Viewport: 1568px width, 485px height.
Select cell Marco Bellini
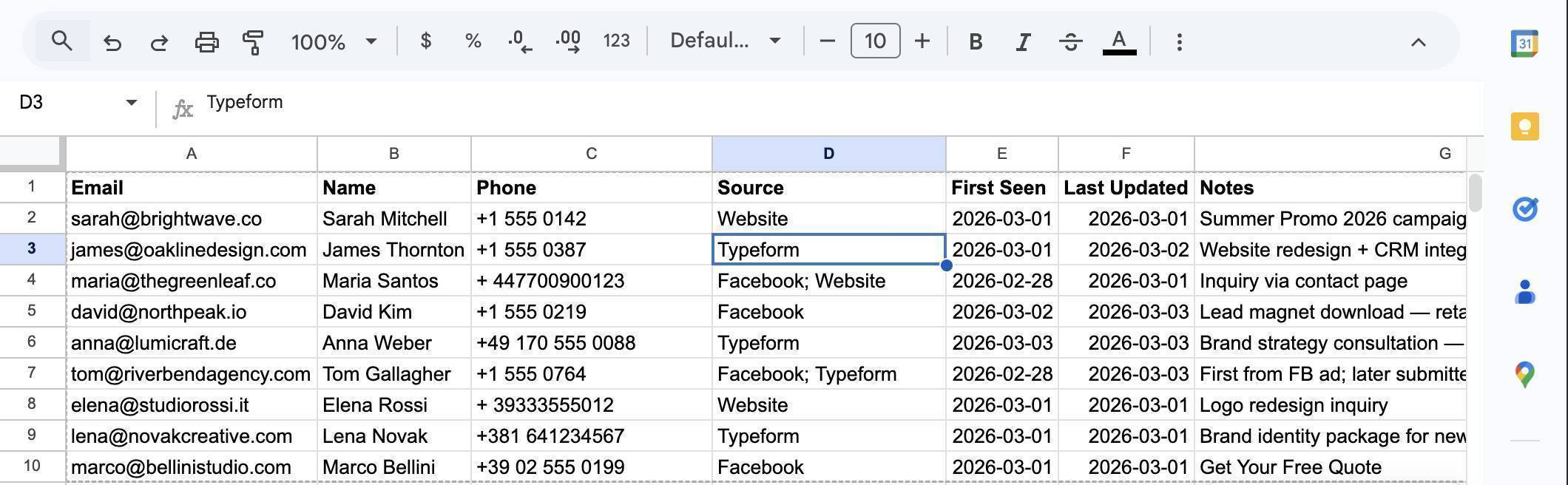[394, 467]
